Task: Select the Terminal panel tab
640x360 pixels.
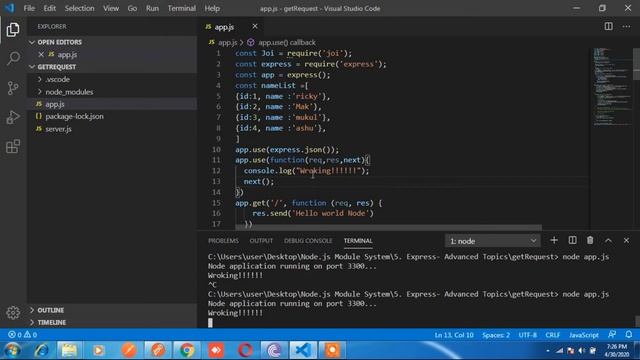Action: coord(358,241)
